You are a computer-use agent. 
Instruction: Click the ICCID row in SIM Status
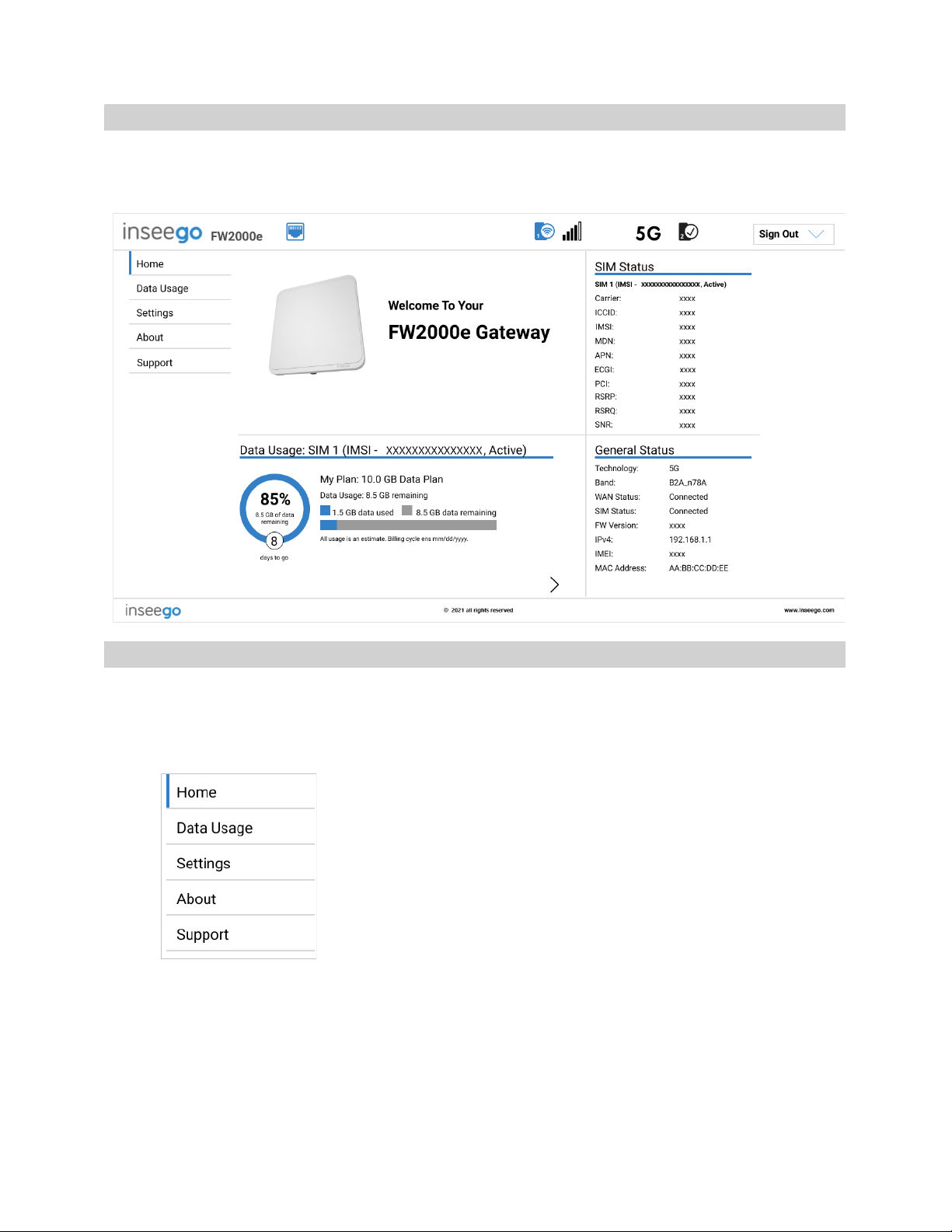coord(645,312)
